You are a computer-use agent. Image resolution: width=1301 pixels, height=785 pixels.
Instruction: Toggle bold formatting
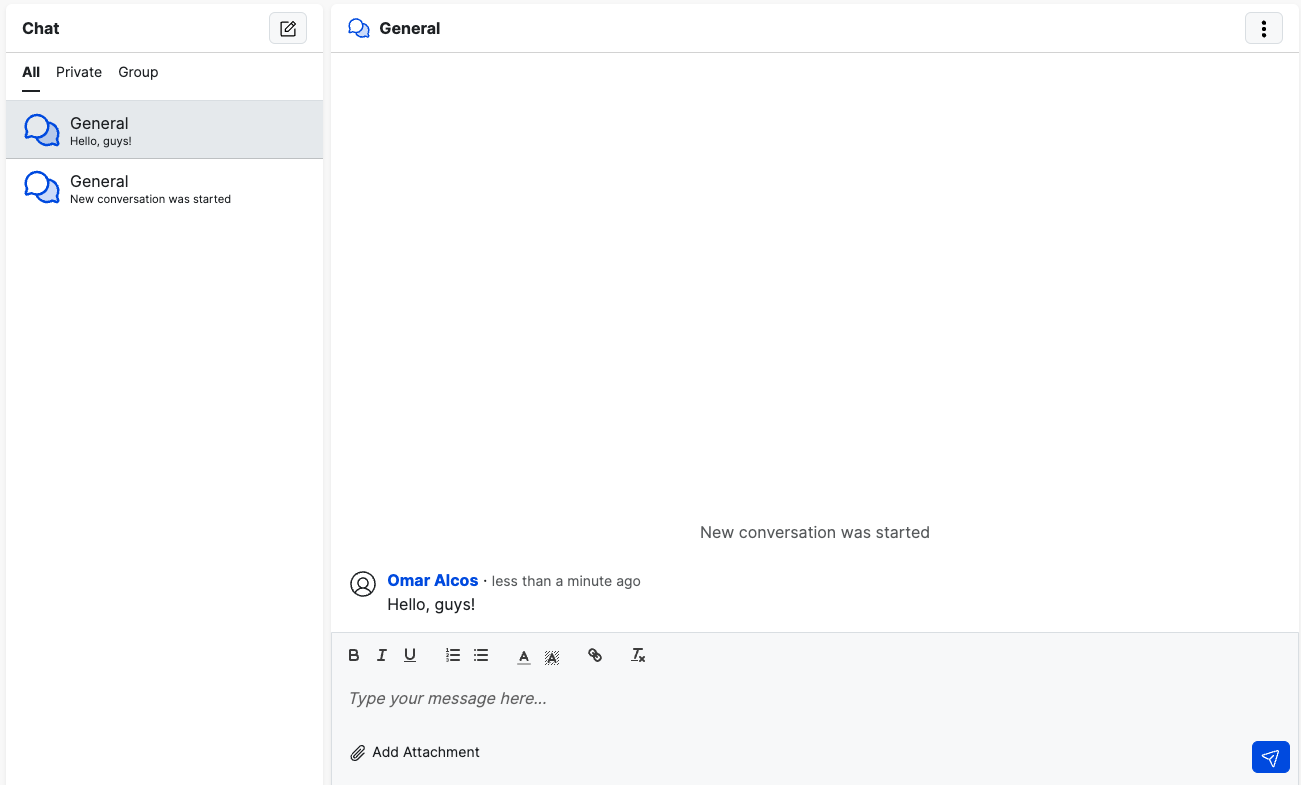tap(354, 656)
